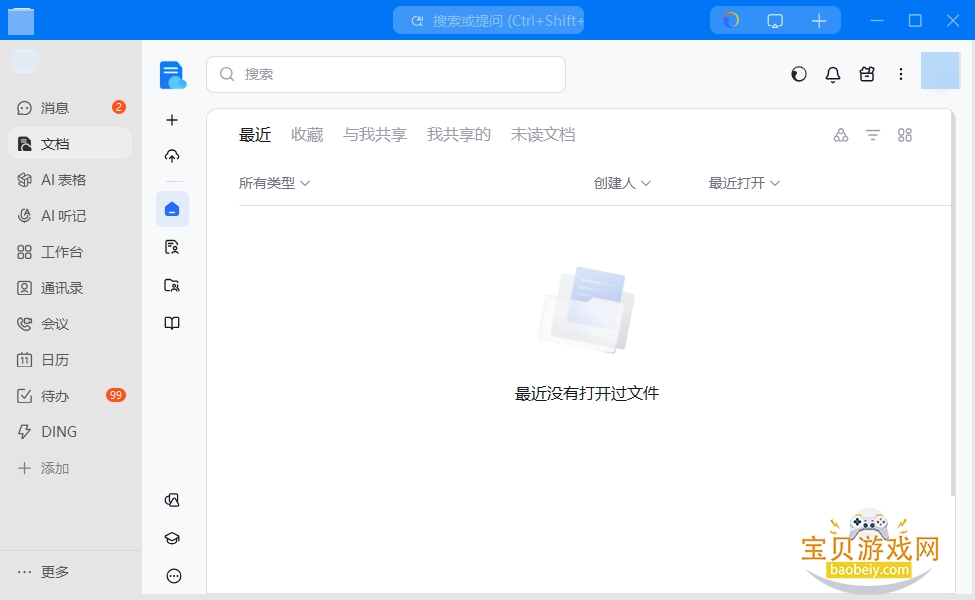Toggle the theme circle icon in header
Viewport: 975px width, 600px height.
pos(799,75)
